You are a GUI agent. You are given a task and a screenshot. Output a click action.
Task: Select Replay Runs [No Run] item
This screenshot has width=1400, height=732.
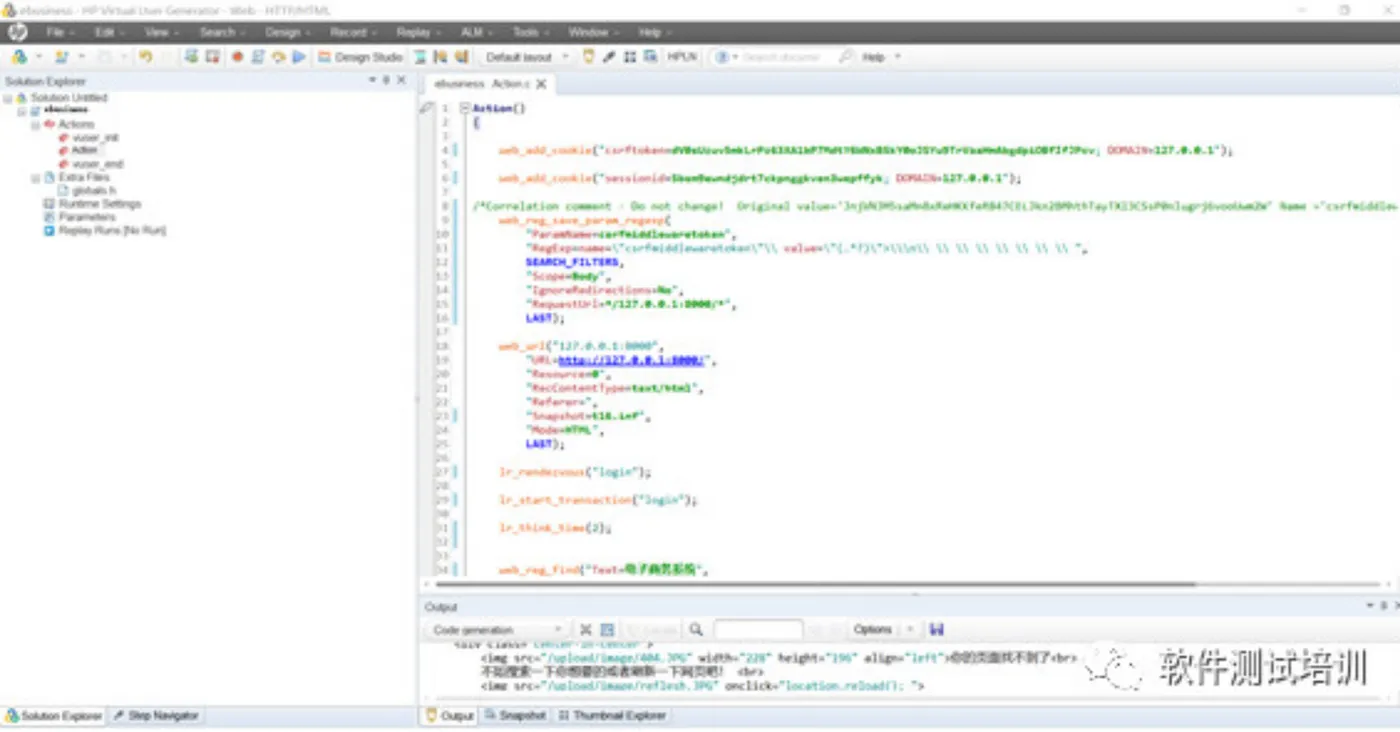(112, 230)
